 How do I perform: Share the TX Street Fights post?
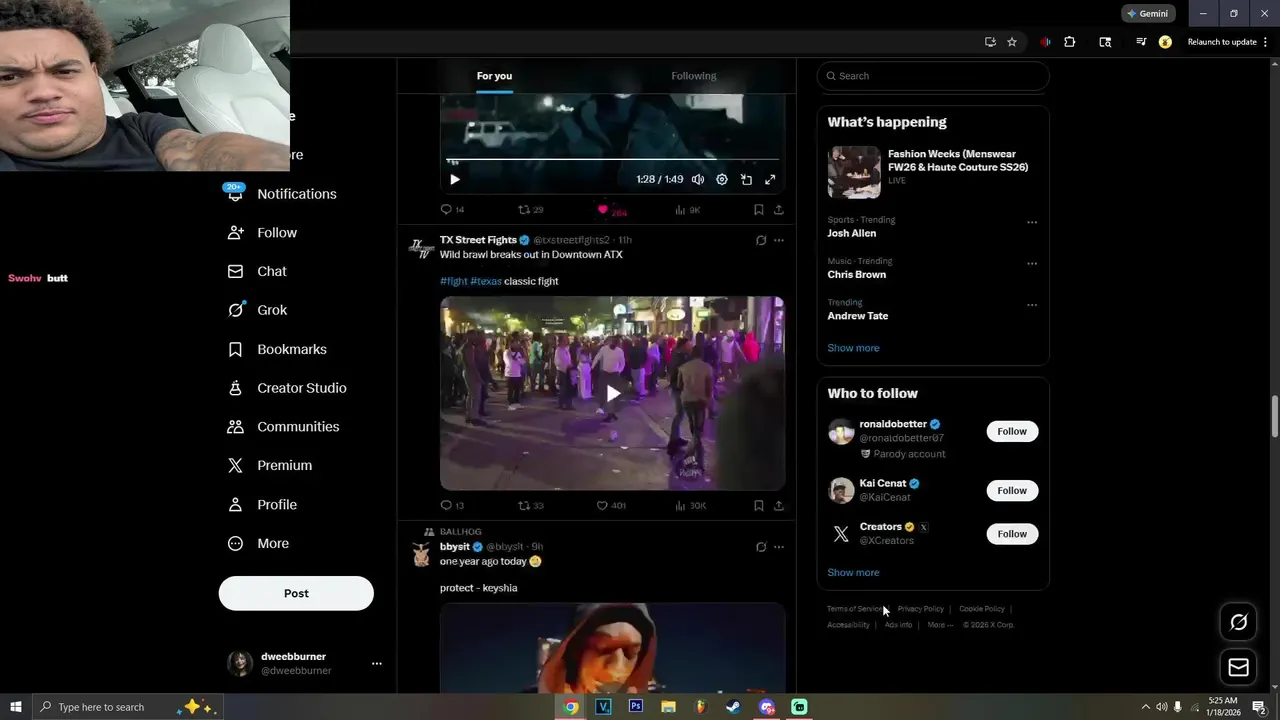point(778,506)
